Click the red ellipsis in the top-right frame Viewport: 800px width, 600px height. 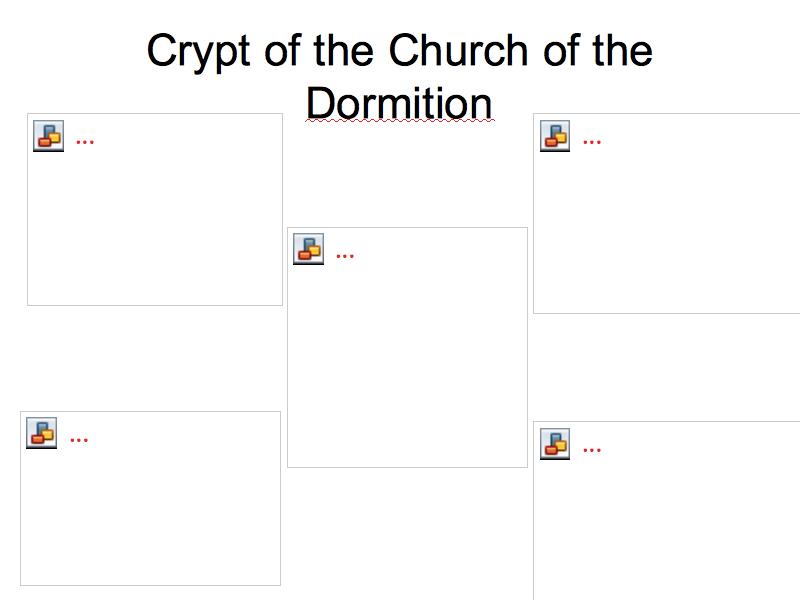click(x=592, y=142)
